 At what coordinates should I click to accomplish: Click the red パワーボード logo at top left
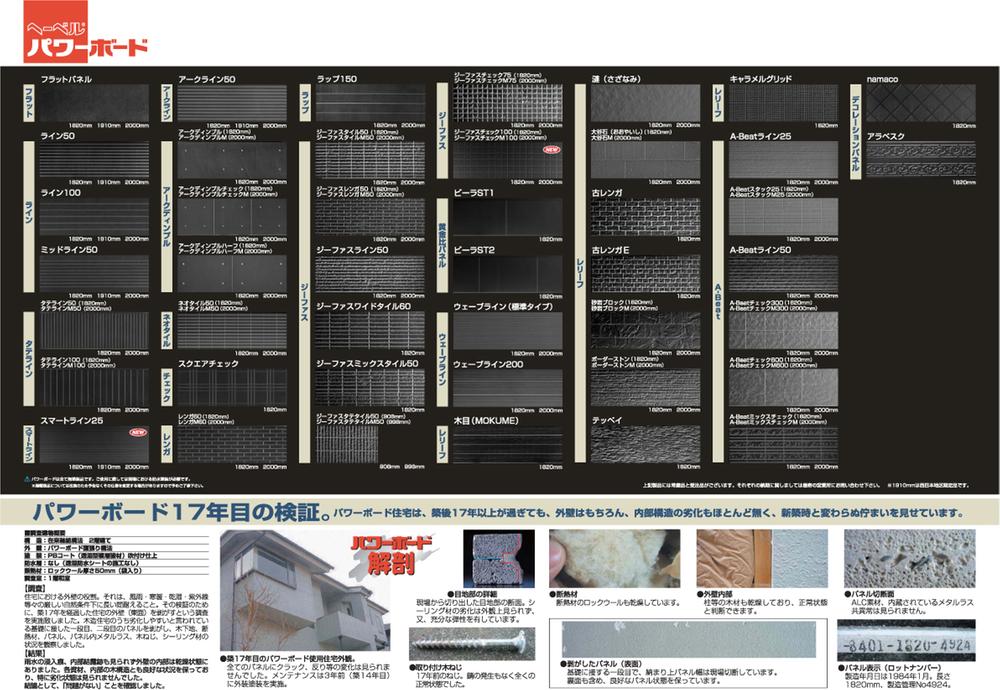86,40
